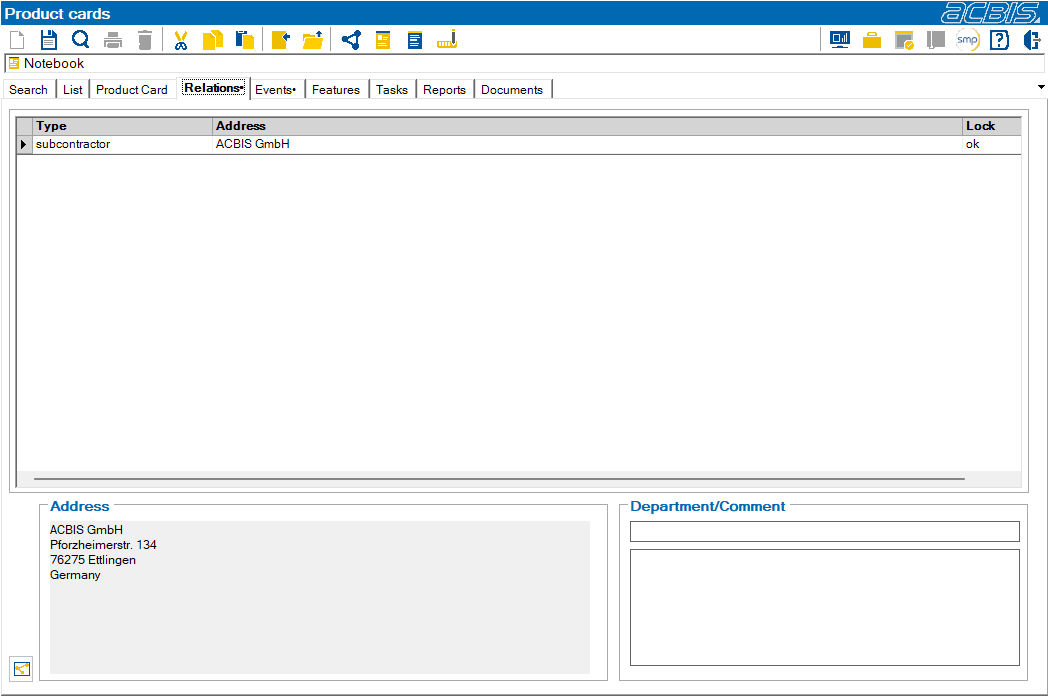Click the blue text document icon
The width and height of the screenshot is (1048, 697).
pyautogui.click(x=415, y=40)
